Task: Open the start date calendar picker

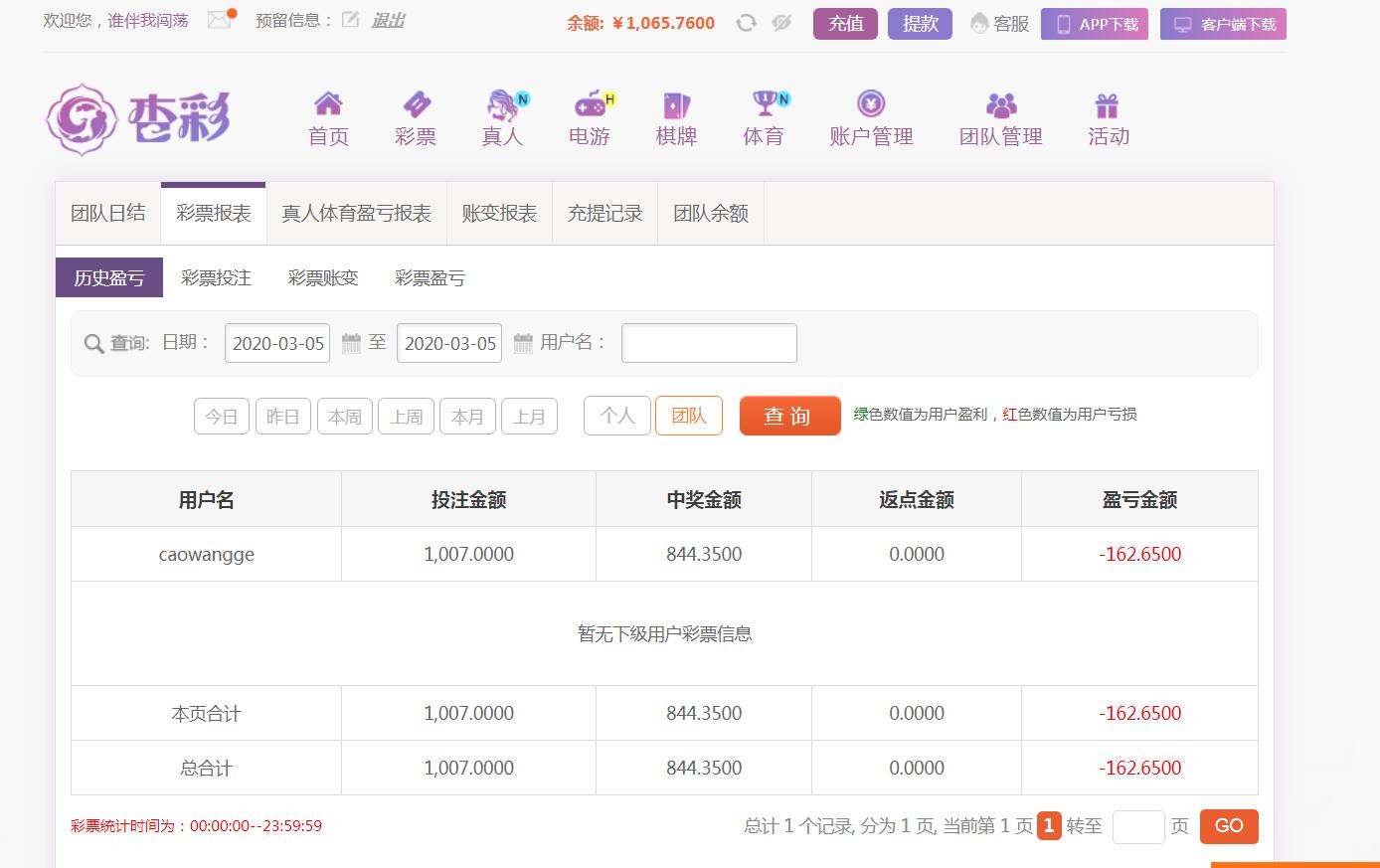Action: (x=351, y=343)
